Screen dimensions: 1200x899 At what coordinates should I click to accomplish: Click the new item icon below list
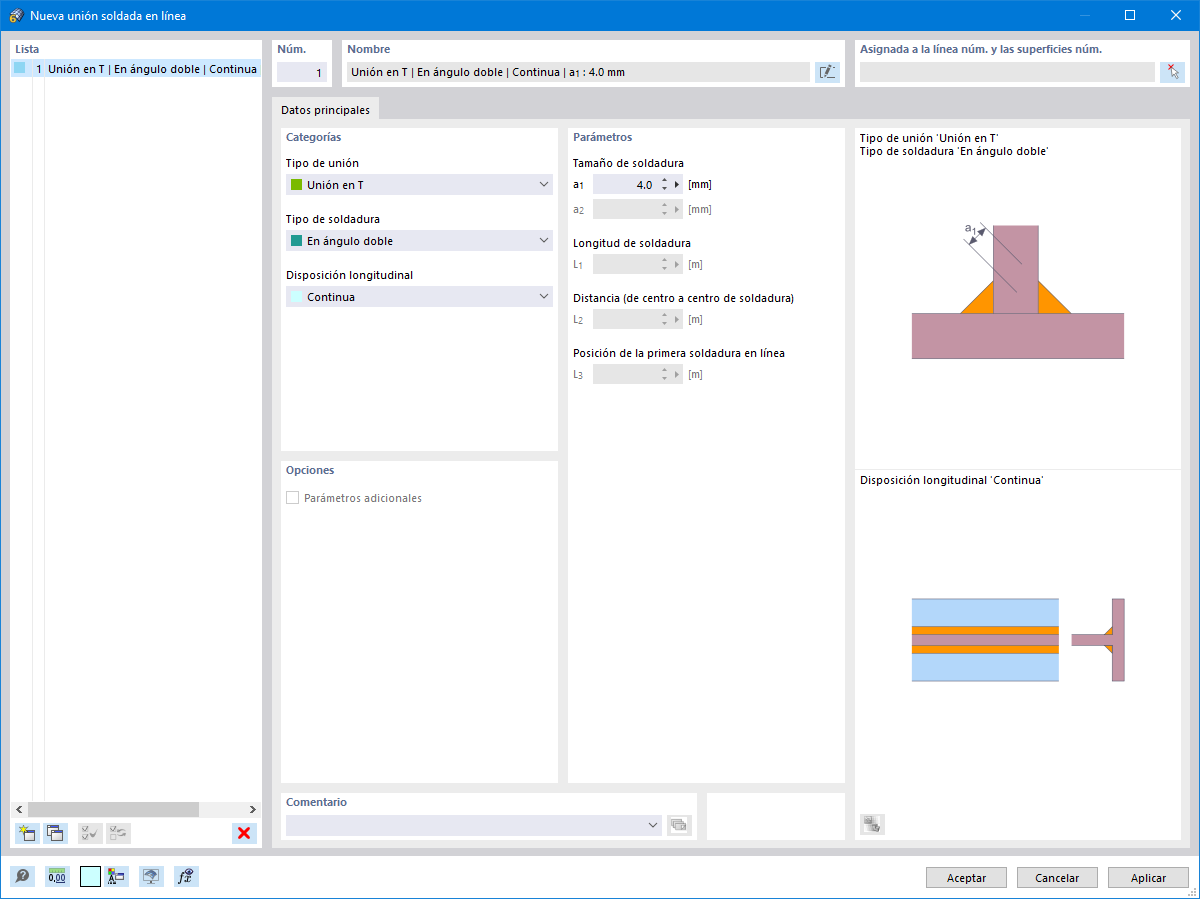[27, 833]
